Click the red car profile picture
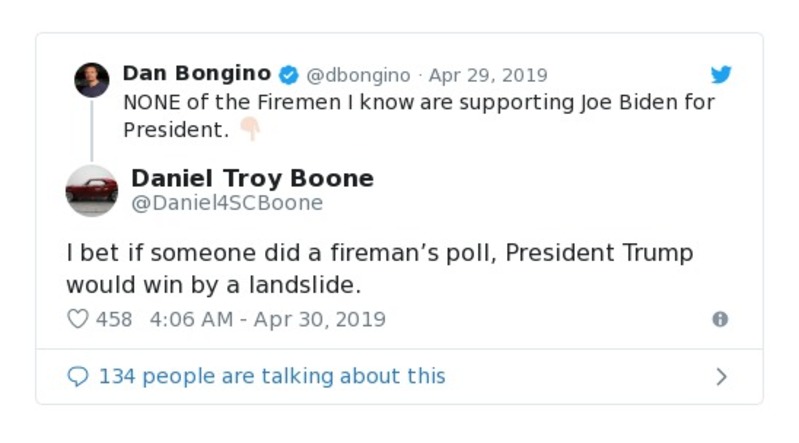Image resolution: width=799 pixels, height=443 pixels. (x=91, y=190)
